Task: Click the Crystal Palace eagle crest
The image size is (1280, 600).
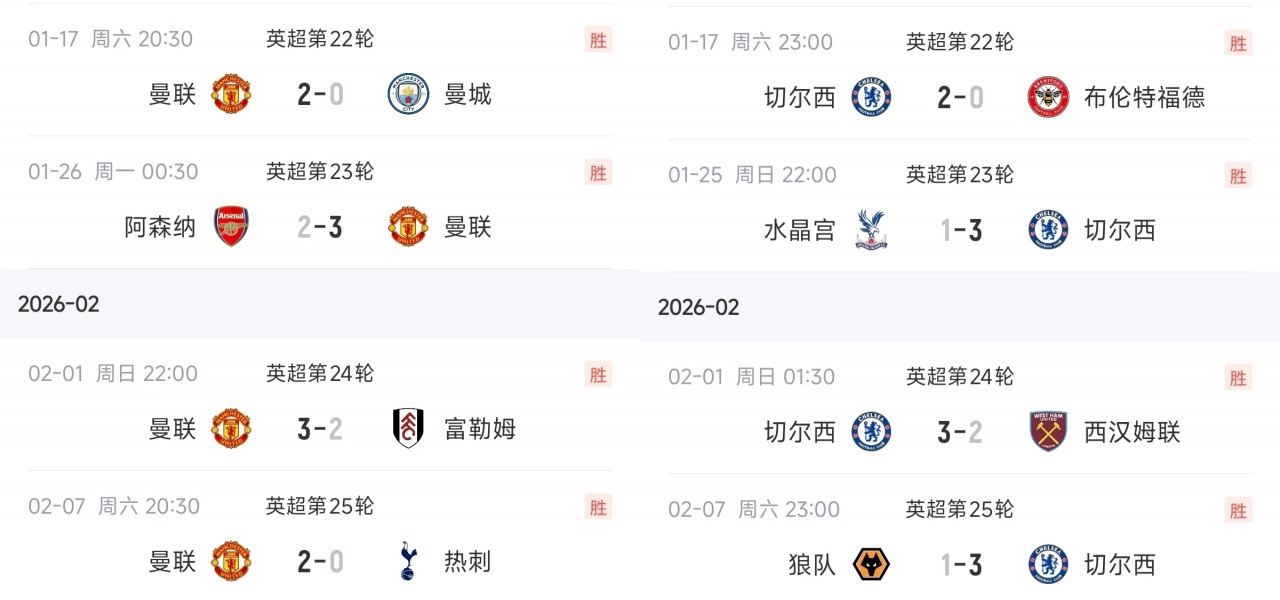Action: 871,230
